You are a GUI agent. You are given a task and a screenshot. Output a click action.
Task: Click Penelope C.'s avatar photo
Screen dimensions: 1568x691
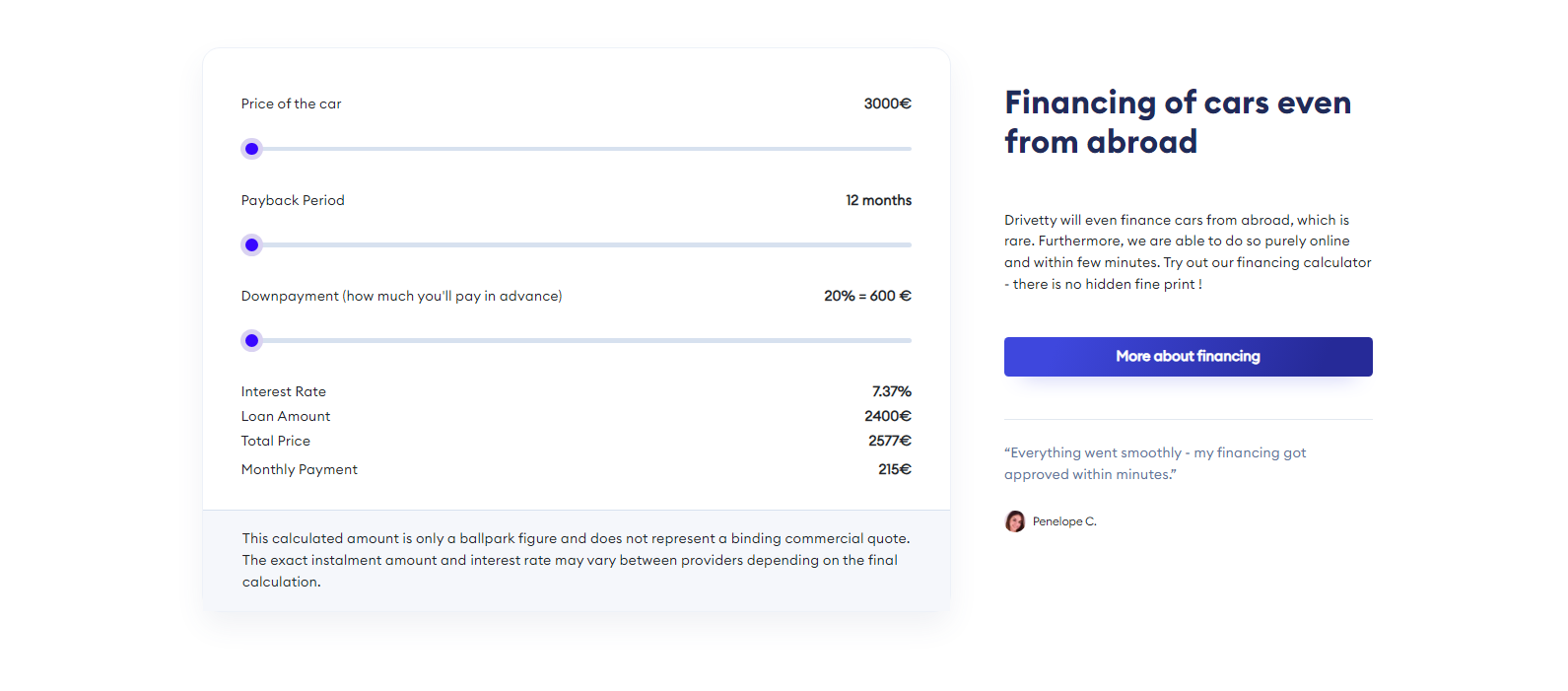[1014, 521]
